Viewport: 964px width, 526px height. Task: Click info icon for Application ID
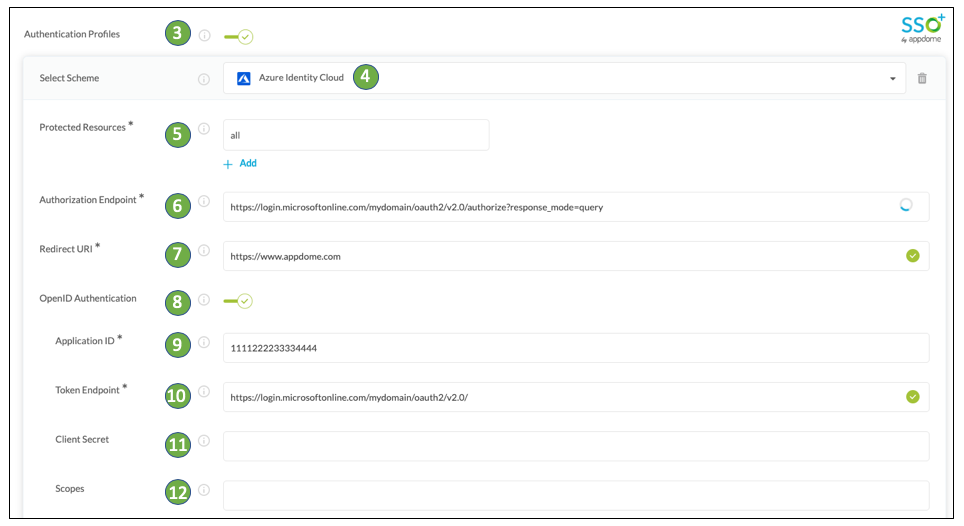click(204, 342)
